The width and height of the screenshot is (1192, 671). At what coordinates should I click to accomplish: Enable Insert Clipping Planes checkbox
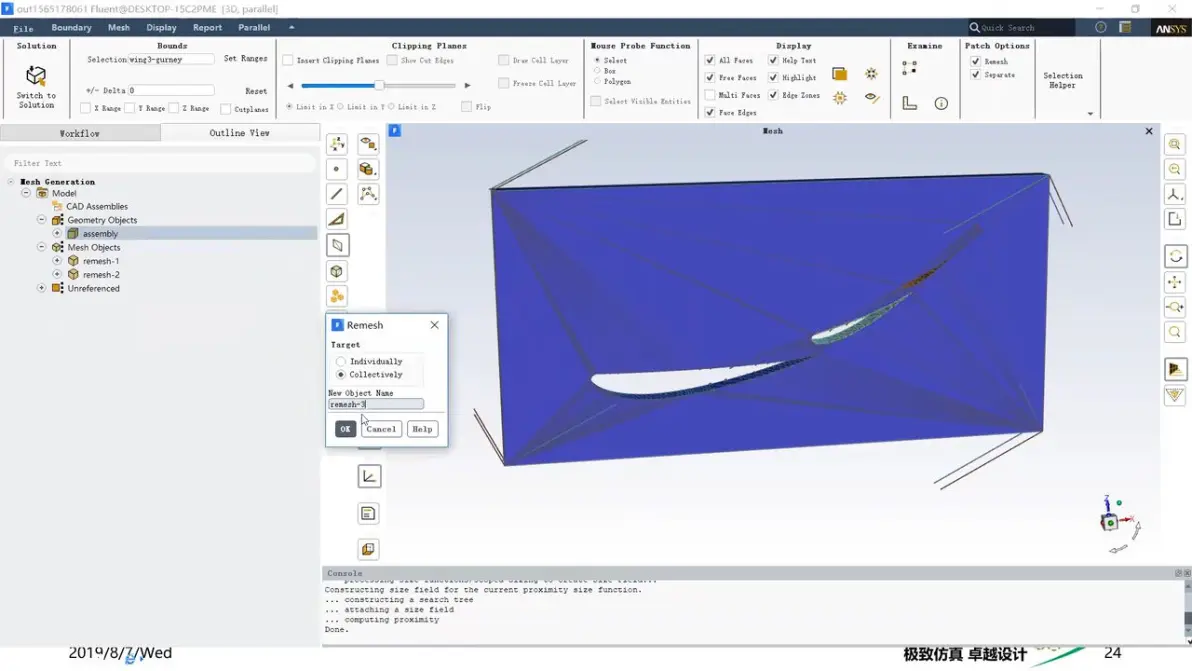click(x=288, y=60)
